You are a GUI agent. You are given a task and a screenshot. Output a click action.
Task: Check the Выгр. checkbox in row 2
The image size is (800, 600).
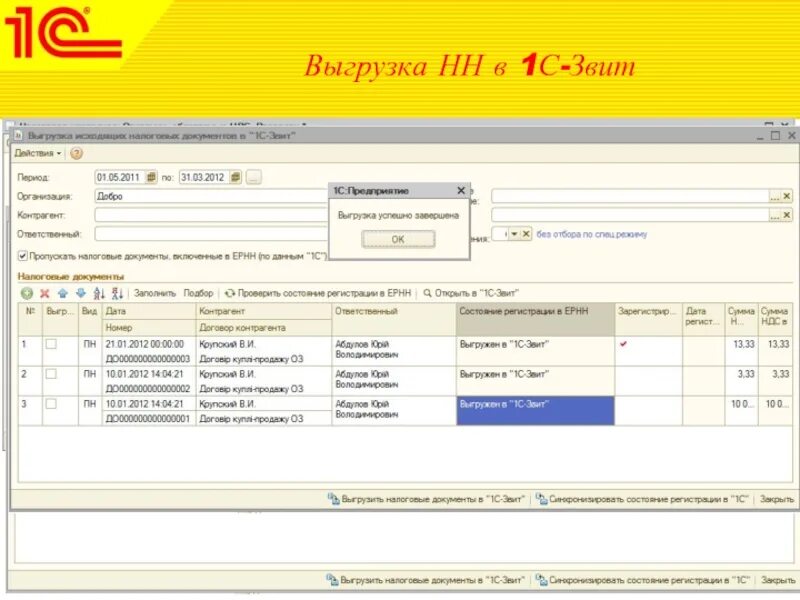click(51, 374)
